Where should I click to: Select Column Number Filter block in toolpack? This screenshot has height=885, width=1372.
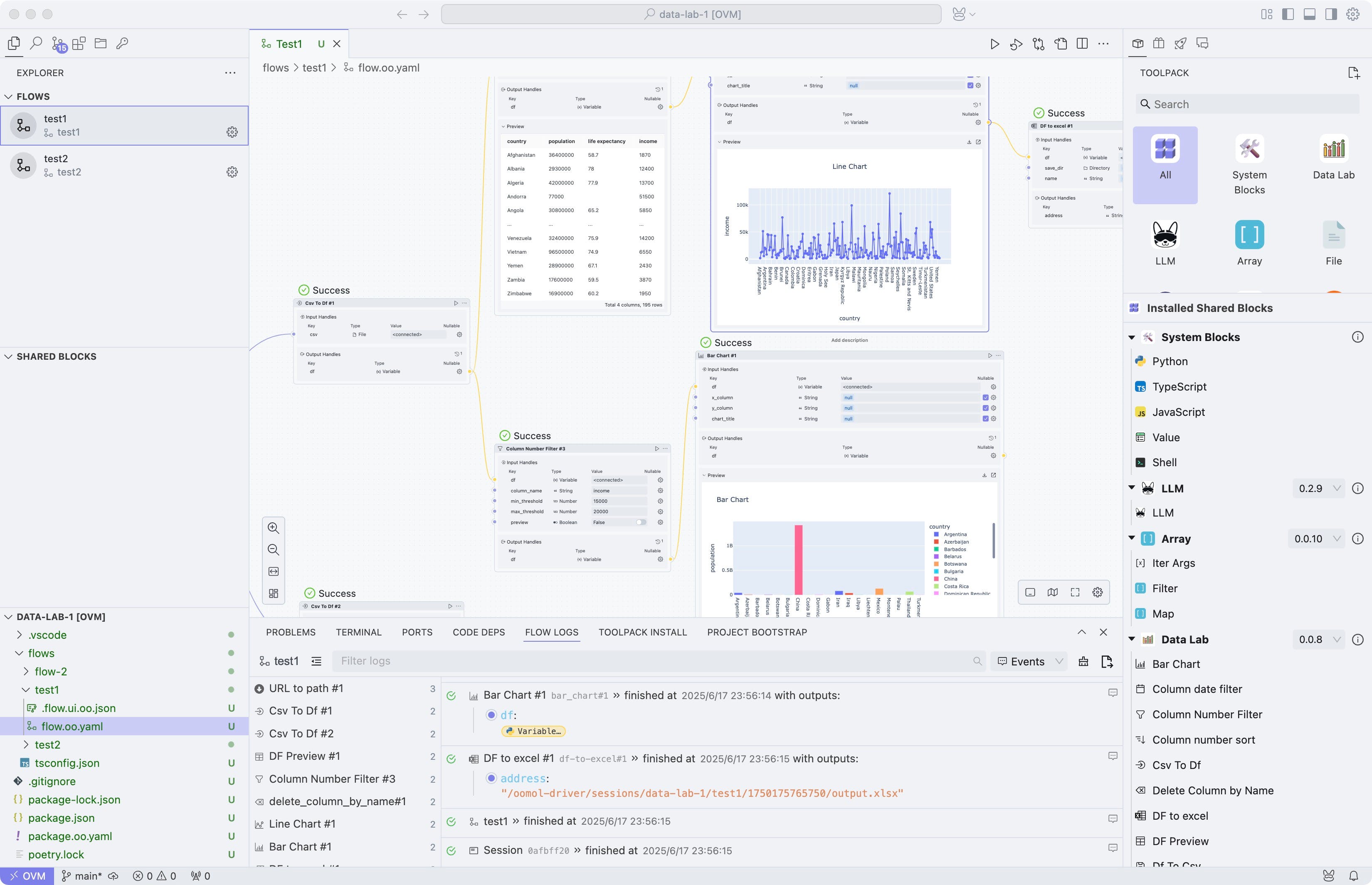[x=1207, y=714]
